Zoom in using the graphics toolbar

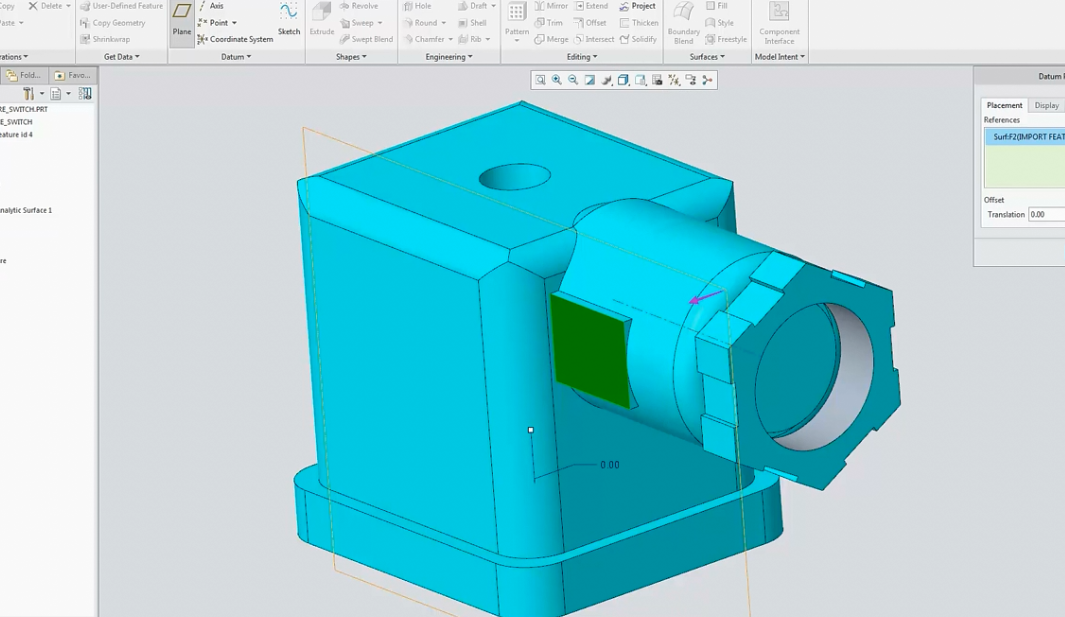tap(557, 80)
